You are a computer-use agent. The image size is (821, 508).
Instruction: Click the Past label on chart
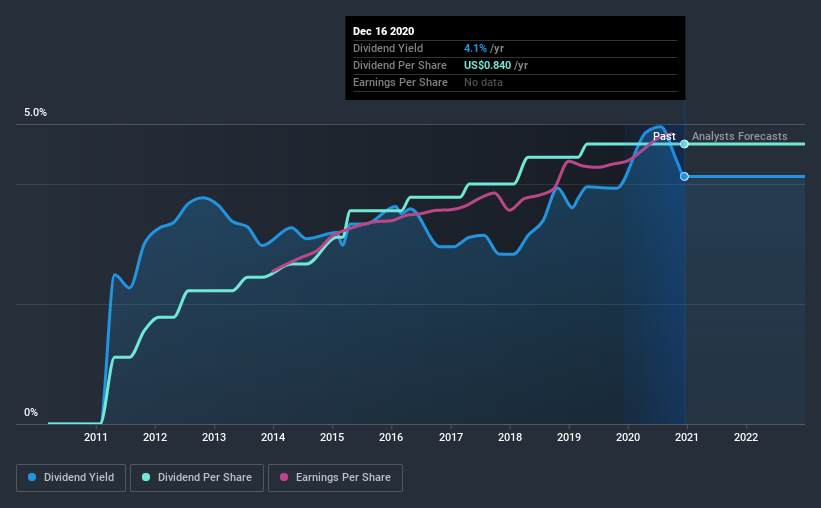pyautogui.click(x=664, y=136)
